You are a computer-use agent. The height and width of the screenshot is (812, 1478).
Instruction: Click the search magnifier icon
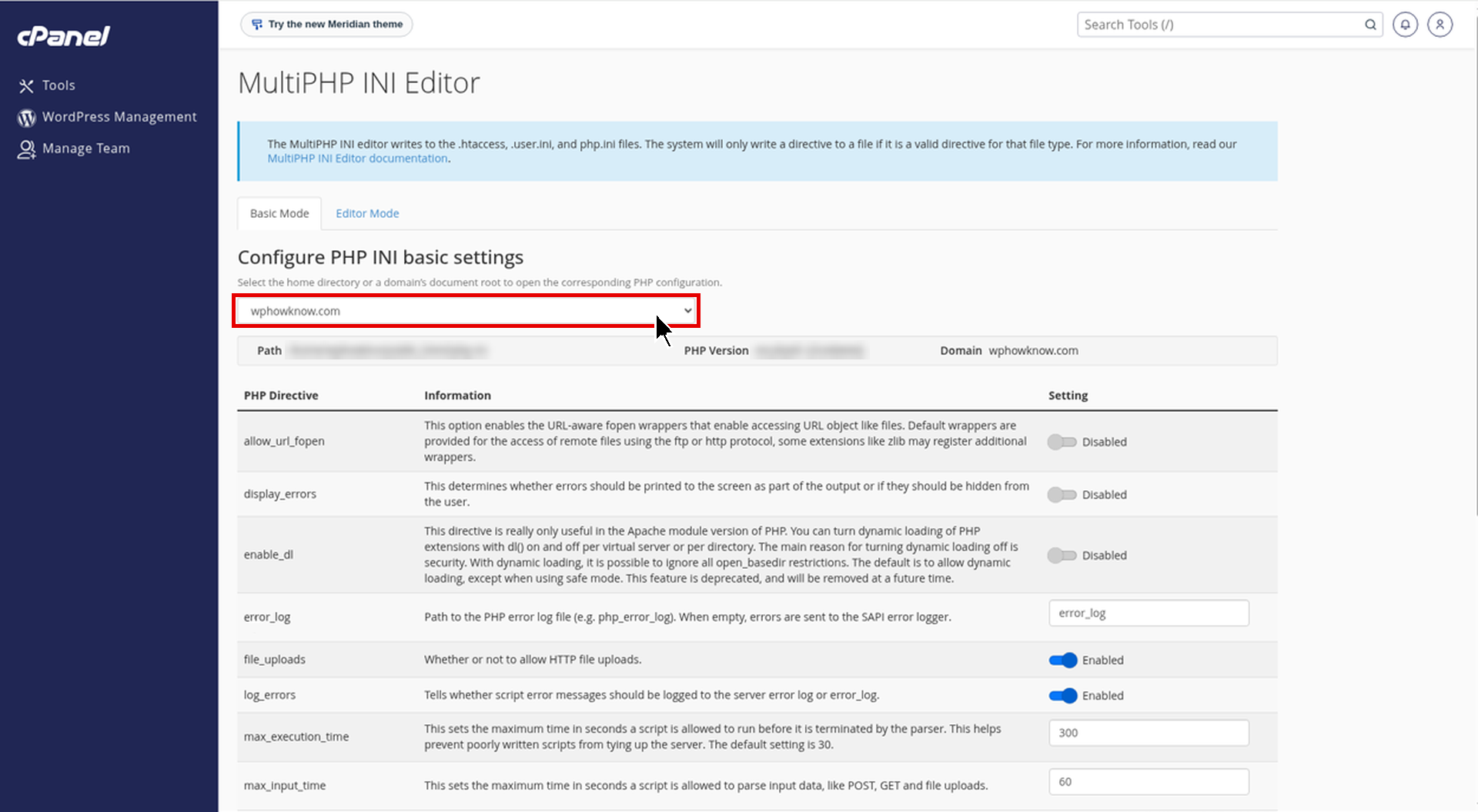(x=1370, y=25)
